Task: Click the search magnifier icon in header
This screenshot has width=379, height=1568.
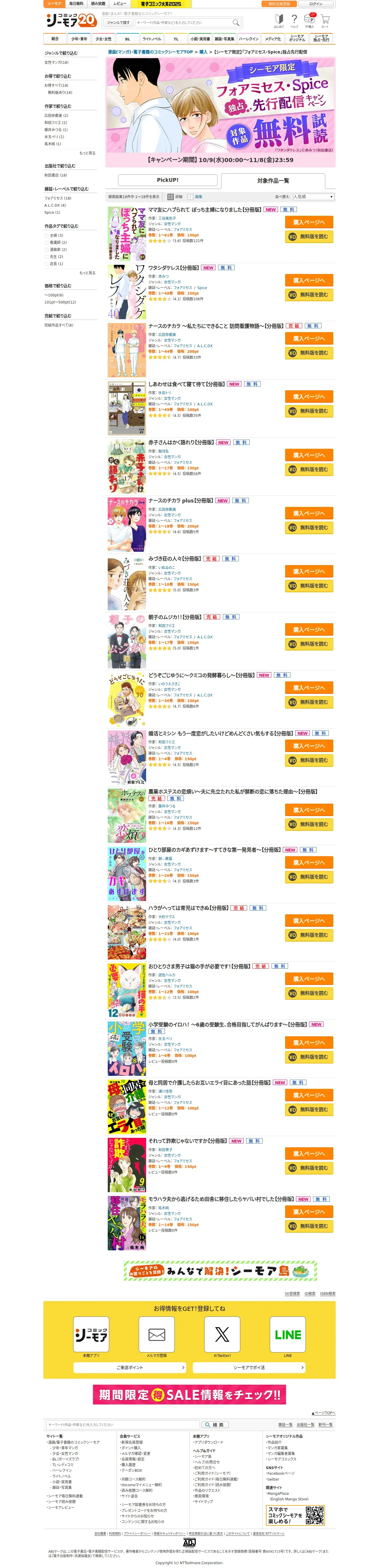Action: point(236,22)
